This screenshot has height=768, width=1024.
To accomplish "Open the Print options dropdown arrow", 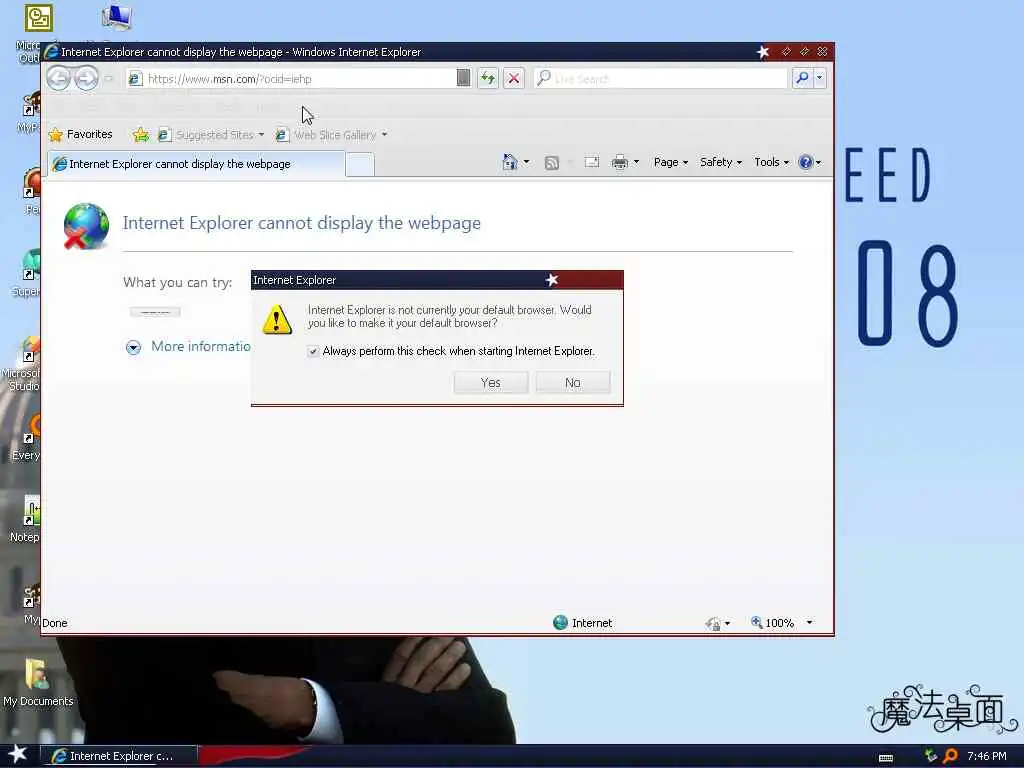I will pyautogui.click(x=636, y=162).
